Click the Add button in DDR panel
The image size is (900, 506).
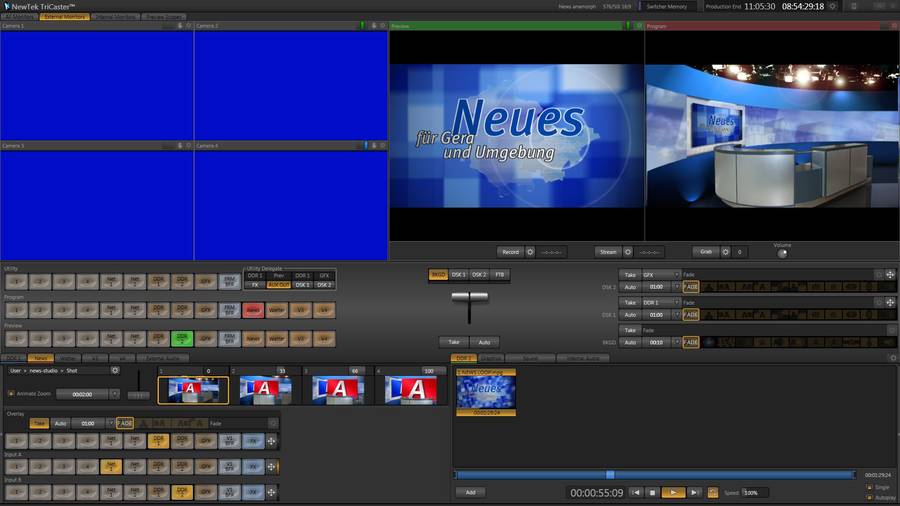470,492
